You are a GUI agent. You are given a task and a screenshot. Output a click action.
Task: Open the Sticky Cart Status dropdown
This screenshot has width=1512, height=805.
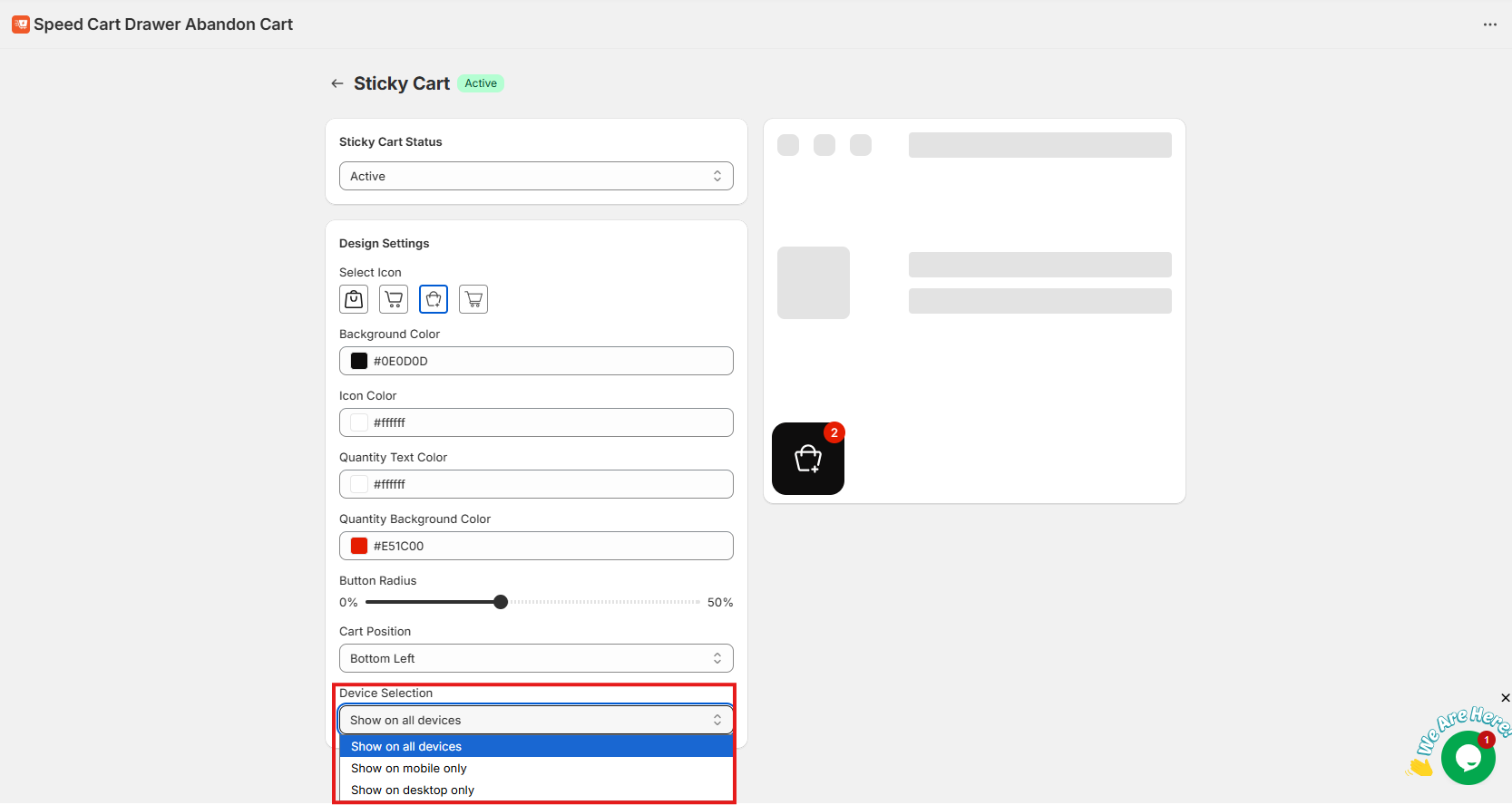(x=536, y=176)
